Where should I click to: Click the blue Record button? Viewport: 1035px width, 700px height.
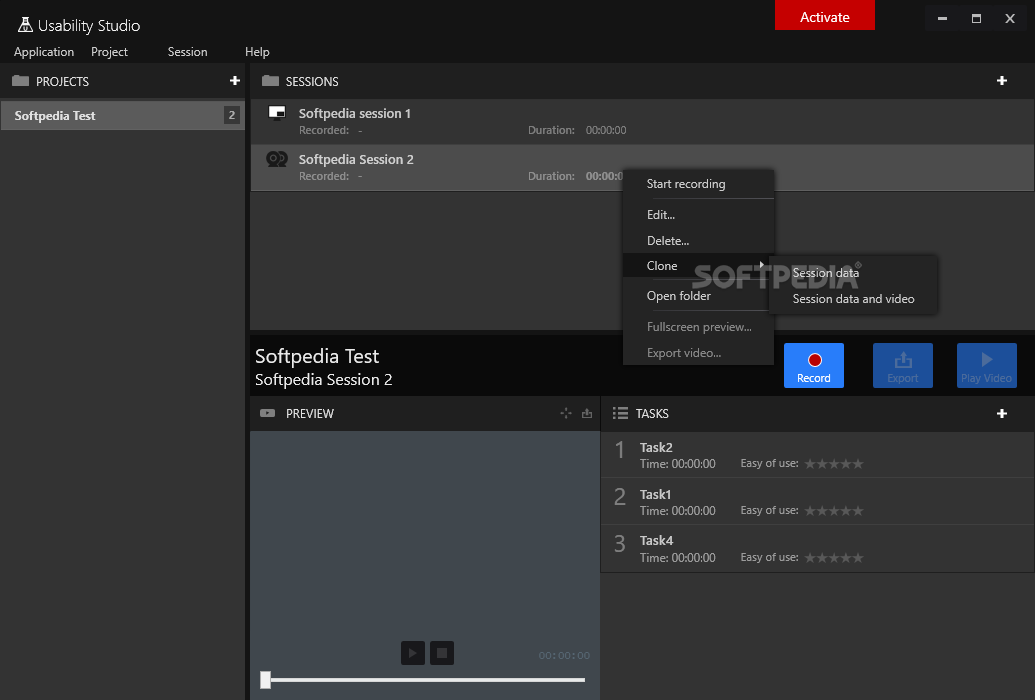pyautogui.click(x=813, y=365)
